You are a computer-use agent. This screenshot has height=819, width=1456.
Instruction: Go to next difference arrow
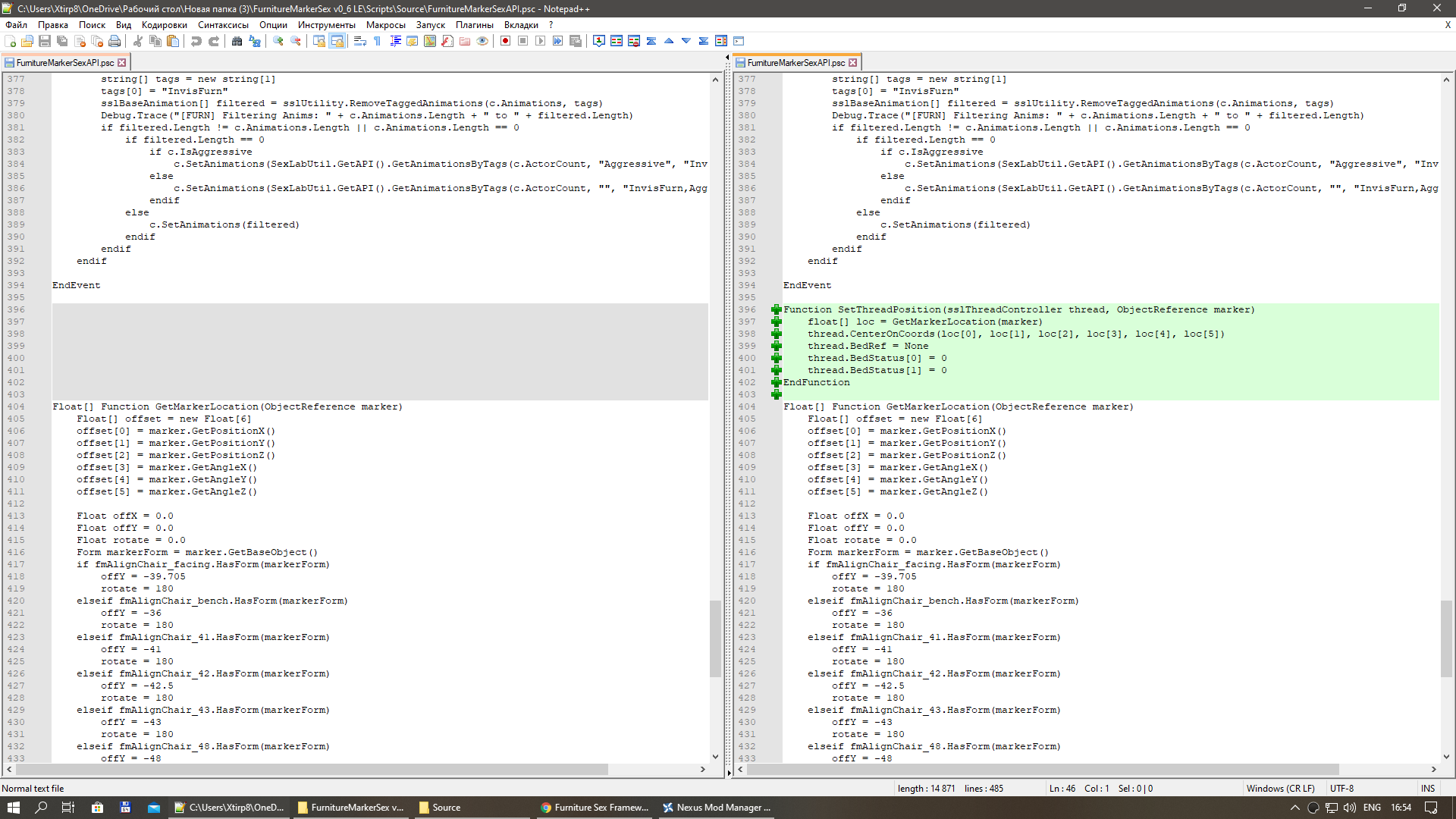[x=686, y=41]
